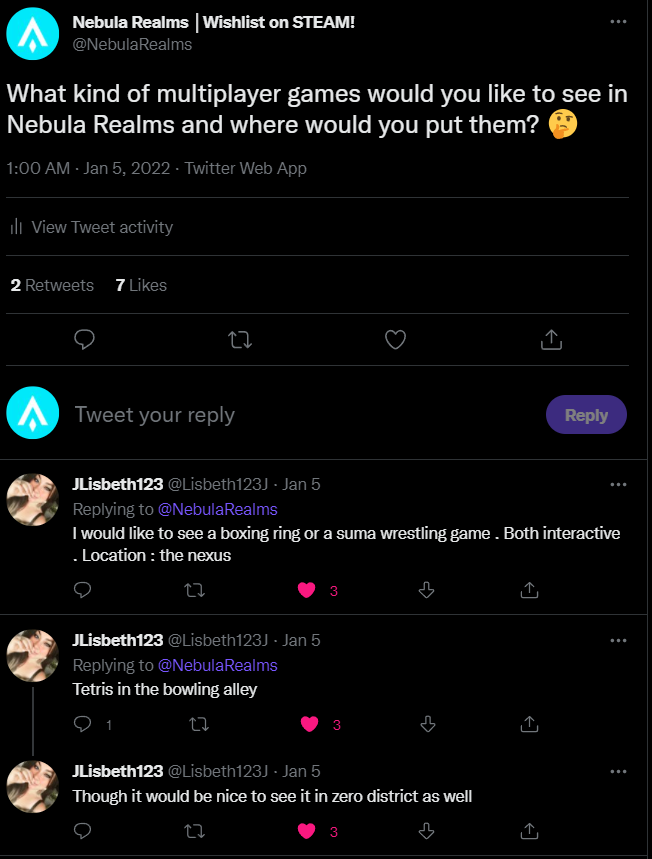Reply to the zero district comment
The image size is (652, 859).
click(x=84, y=831)
